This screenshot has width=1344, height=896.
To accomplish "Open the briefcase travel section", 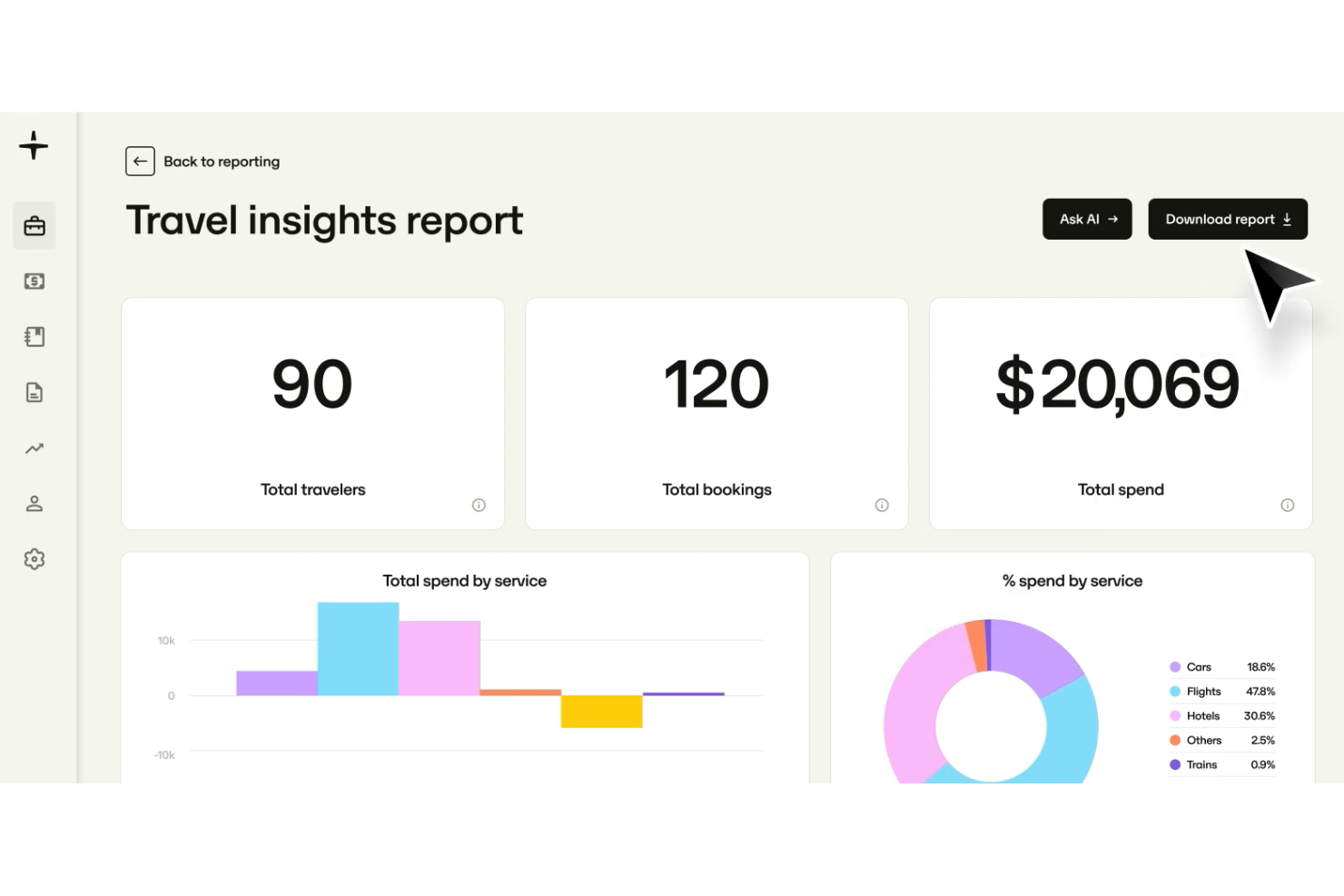I will [x=35, y=226].
